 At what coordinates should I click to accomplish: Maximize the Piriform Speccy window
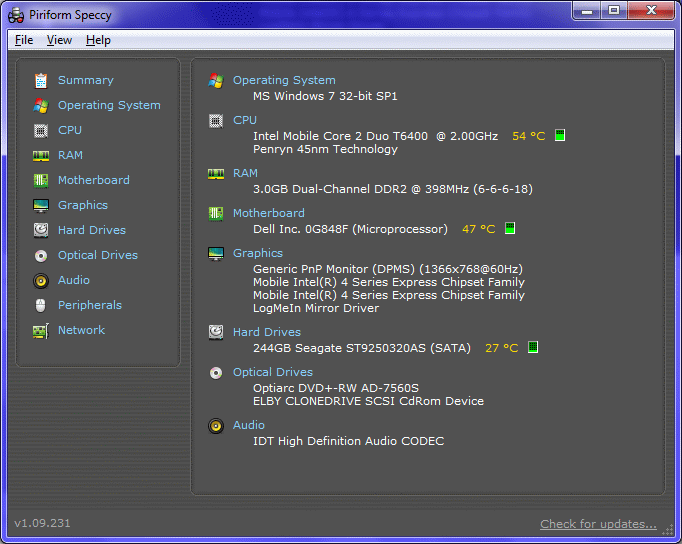tap(614, 10)
